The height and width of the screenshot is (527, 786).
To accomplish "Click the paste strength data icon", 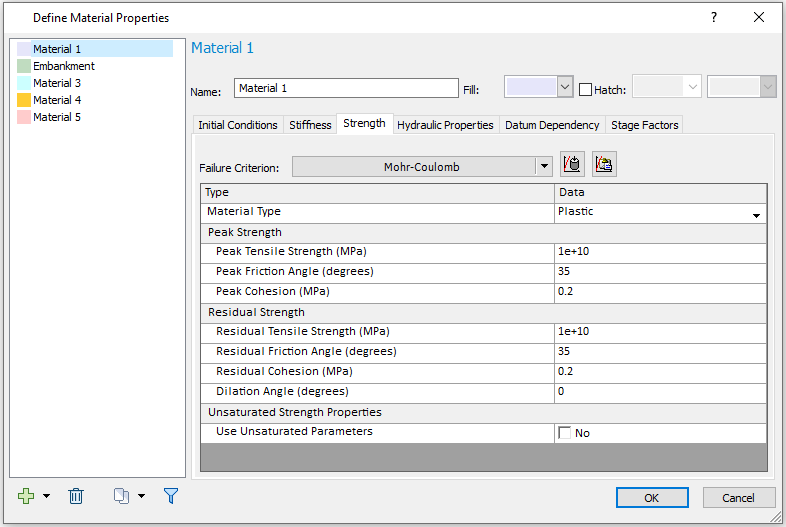I will (x=604, y=164).
